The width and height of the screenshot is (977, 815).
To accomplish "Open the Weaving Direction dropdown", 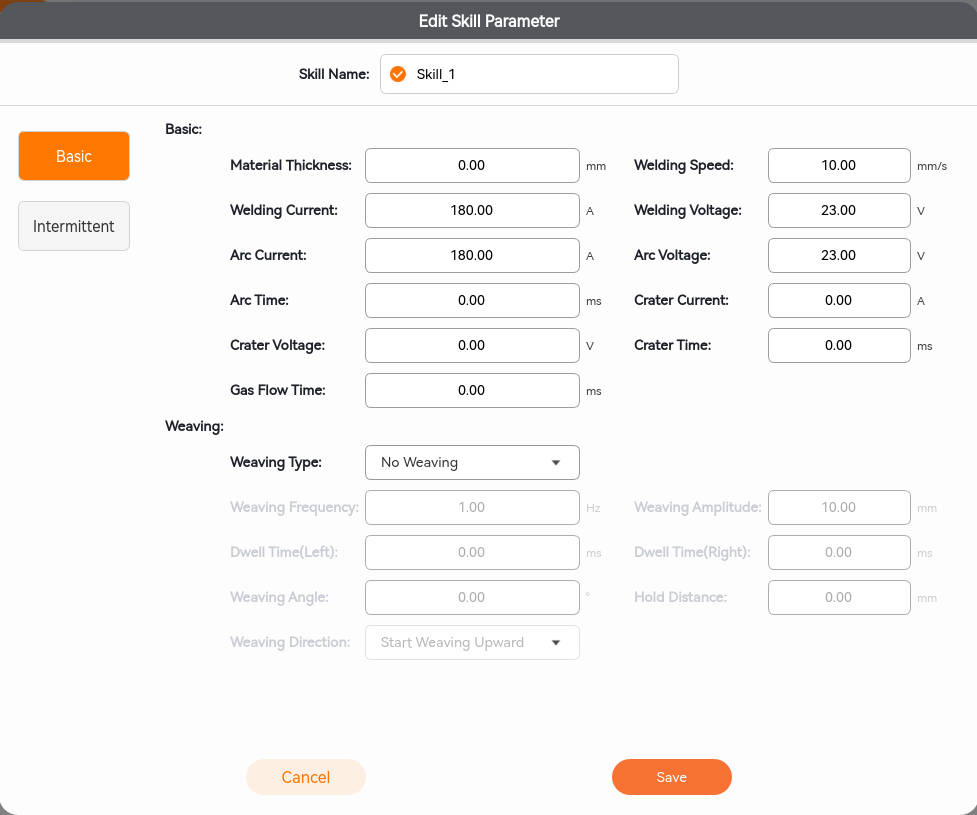I will pyautogui.click(x=471, y=642).
